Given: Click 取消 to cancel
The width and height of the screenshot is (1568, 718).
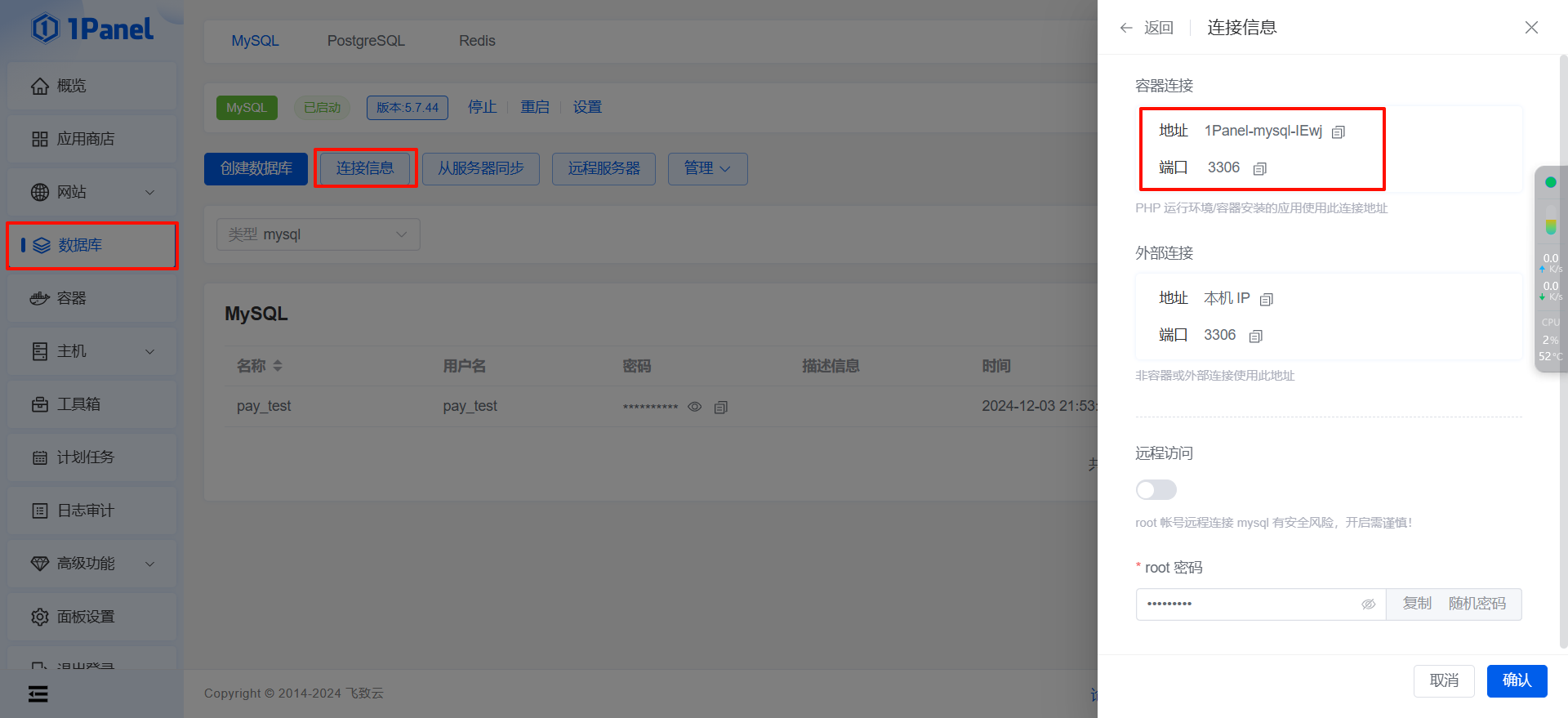Looking at the screenshot, I should [x=1444, y=680].
